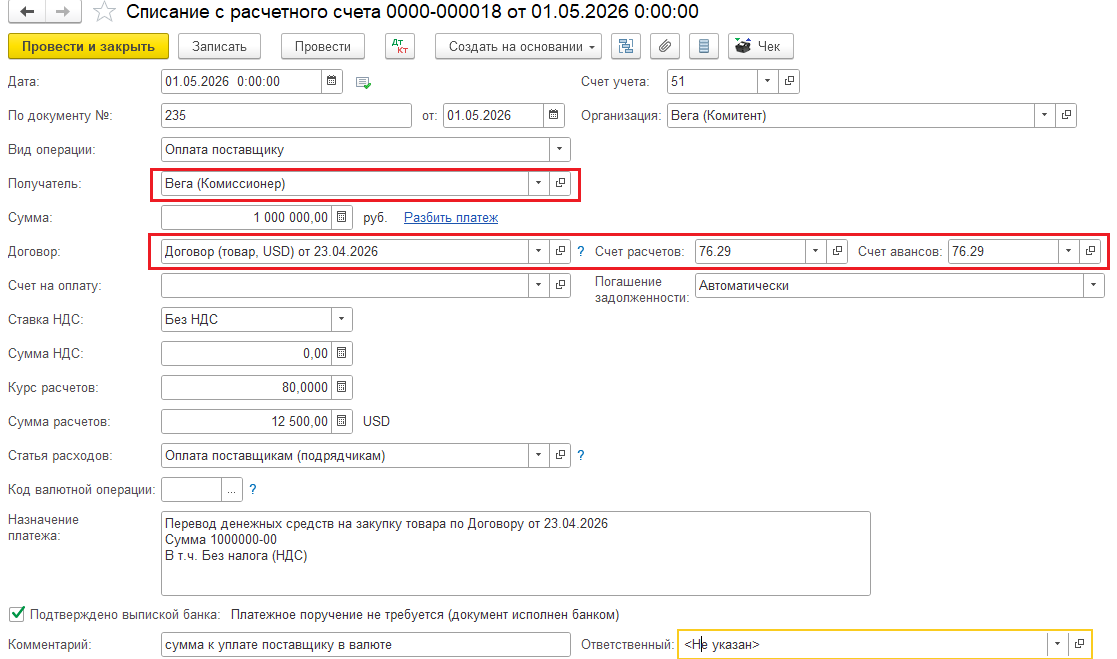Focus the Сумма amount field
Viewport: 1117px width, 659px height.
pyautogui.click(x=246, y=217)
